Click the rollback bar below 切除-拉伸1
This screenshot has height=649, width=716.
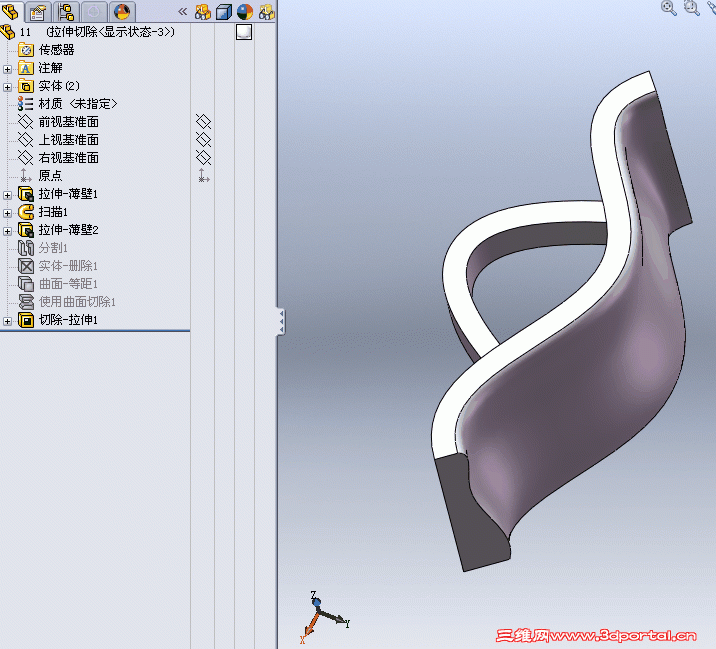[x=95, y=331]
